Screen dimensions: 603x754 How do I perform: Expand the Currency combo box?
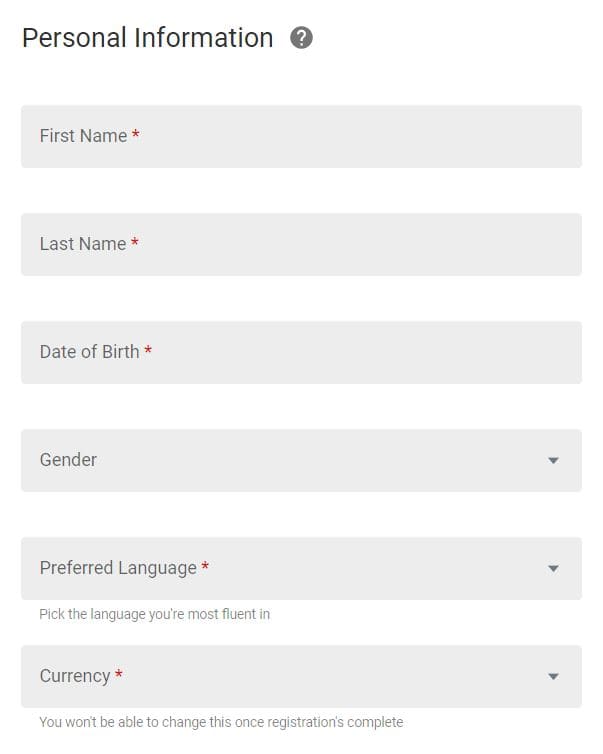pyautogui.click(x=302, y=677)
